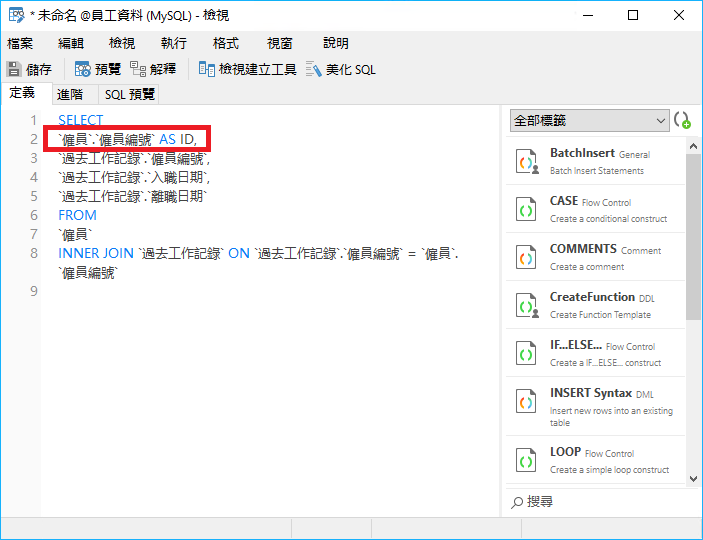Click the COMMENTS snippet icon

pos(526,257)
